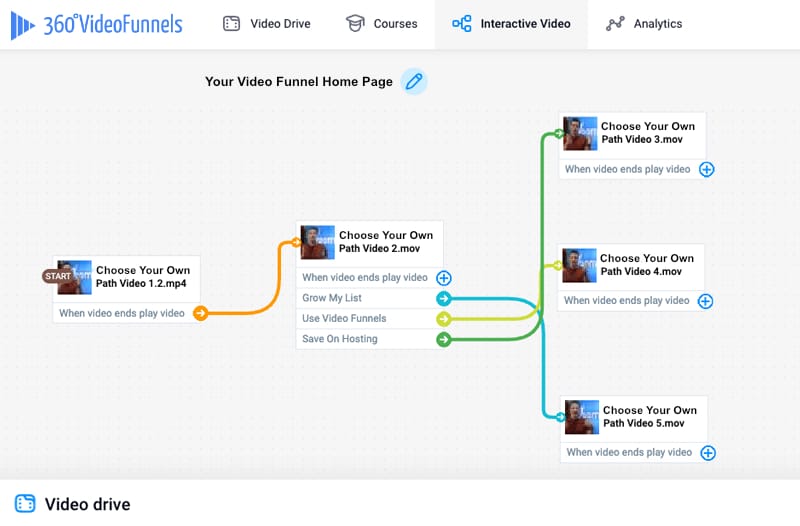This screenshot has width=800, height=526.
Task: Open the Video Drive tab
Action: tap(267, 24)
